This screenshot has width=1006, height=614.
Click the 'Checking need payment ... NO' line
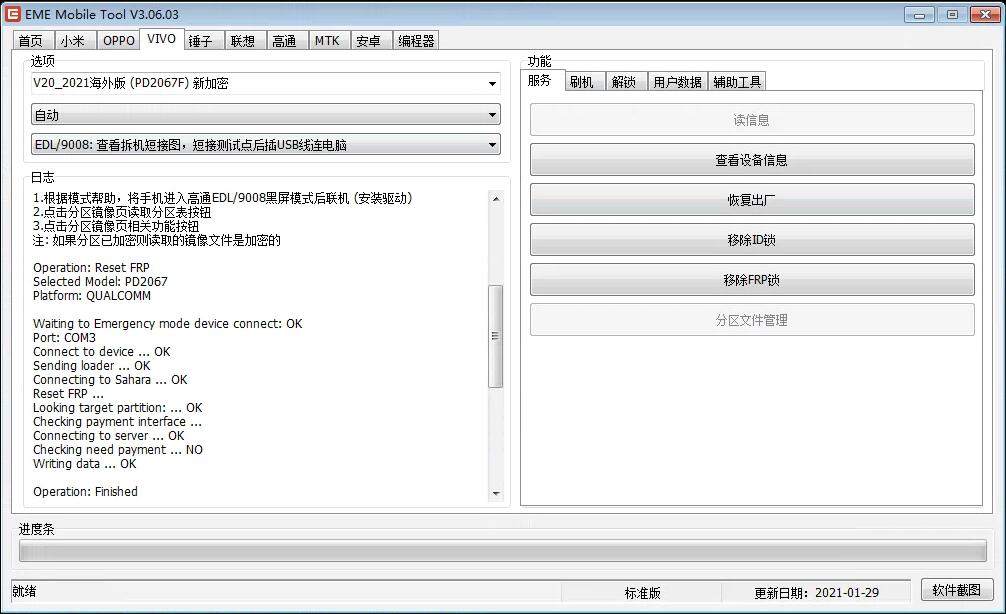tap(118, 450)
